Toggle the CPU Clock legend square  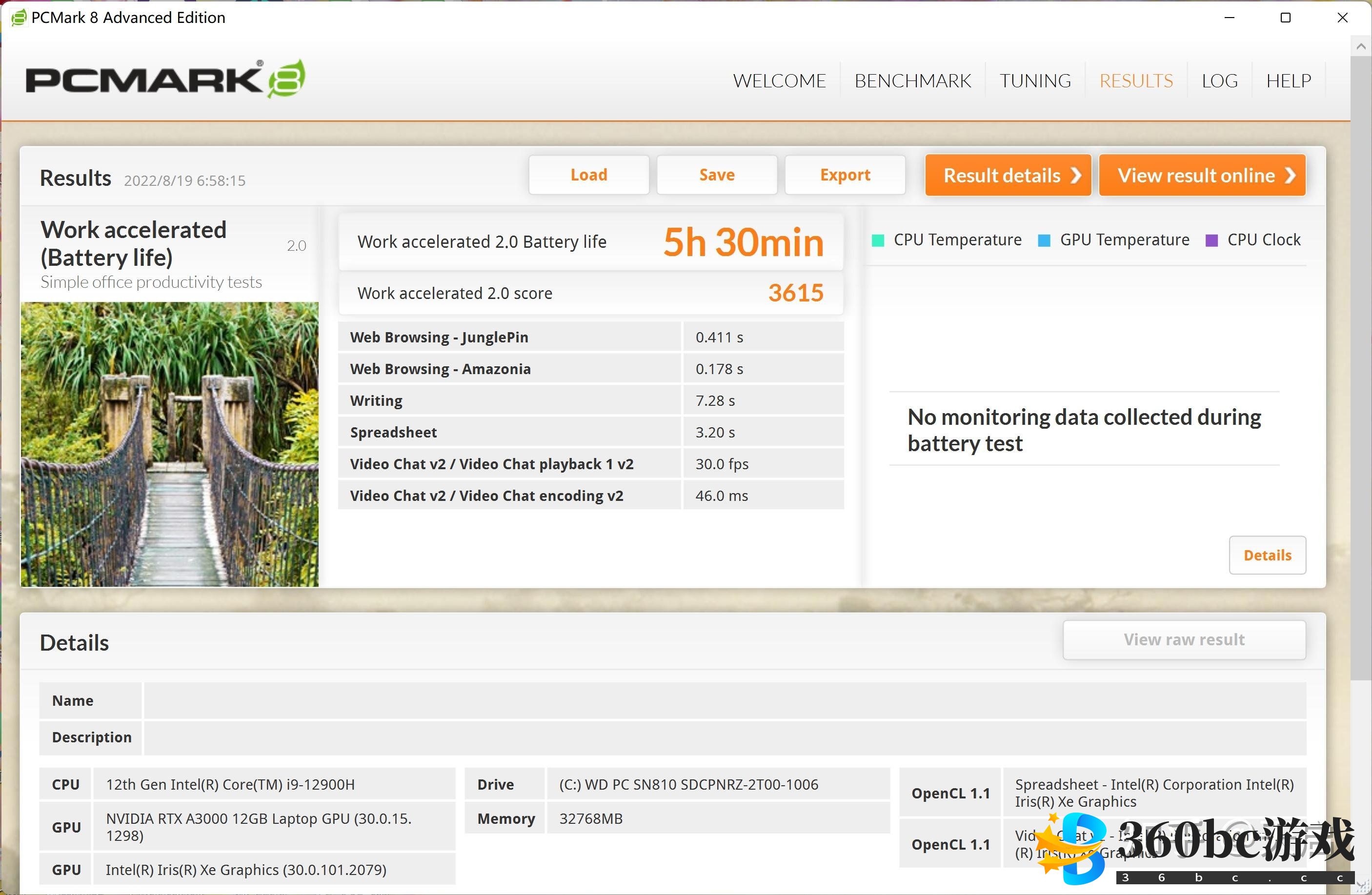[x=1212, y=241]
